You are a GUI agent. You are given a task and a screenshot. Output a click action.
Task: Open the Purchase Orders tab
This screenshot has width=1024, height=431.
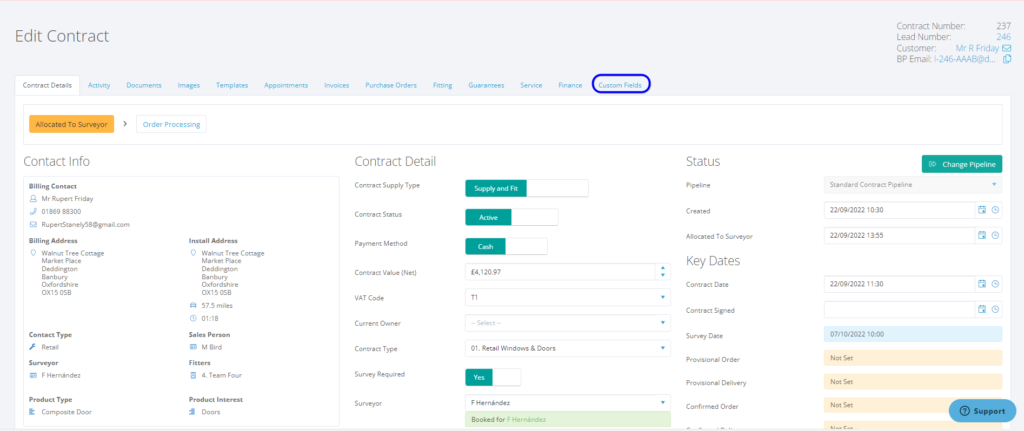click(x=390, y=85)
